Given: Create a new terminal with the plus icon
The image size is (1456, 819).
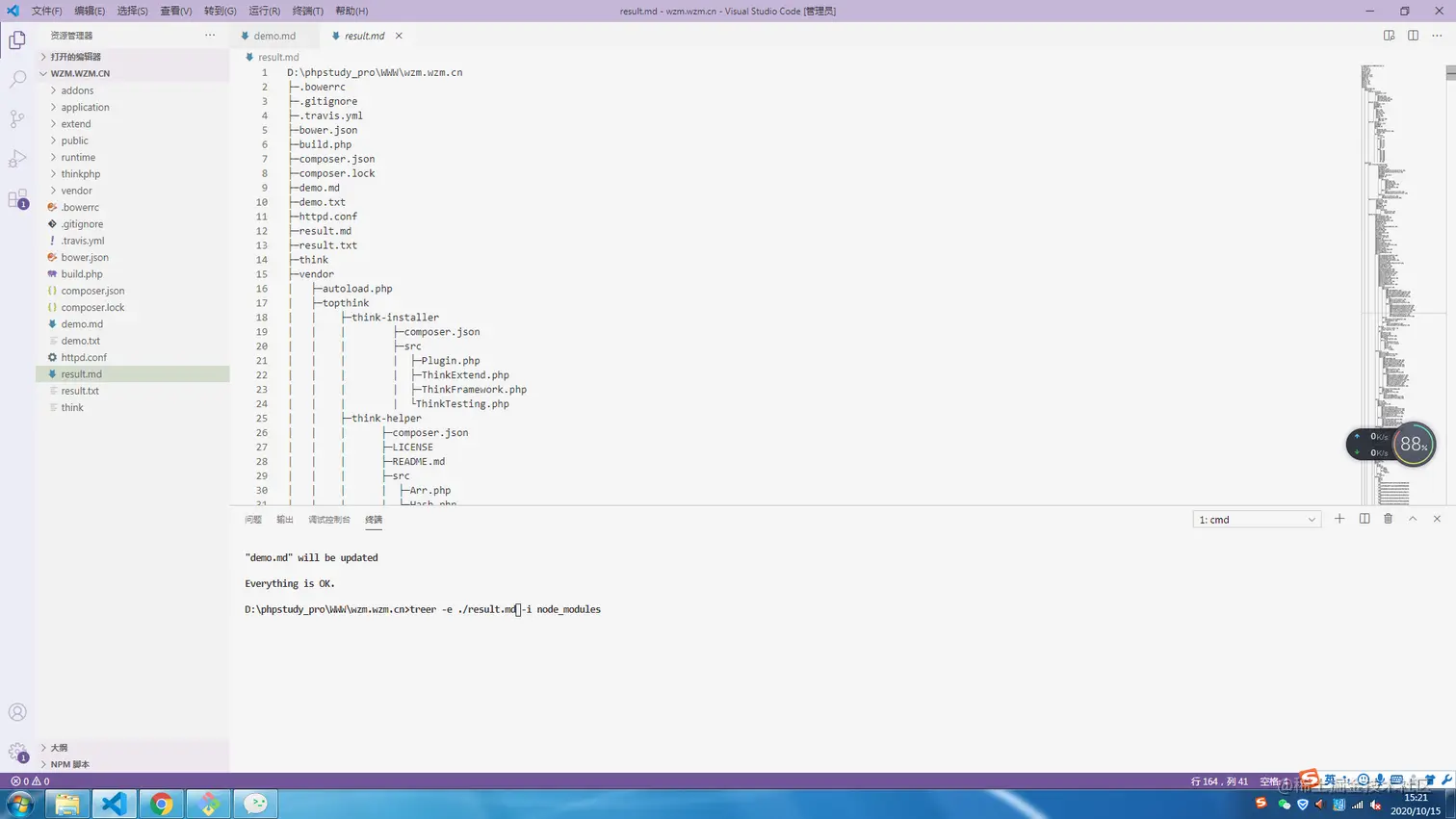Looking at the screenshot, I should pos(1339,519).
